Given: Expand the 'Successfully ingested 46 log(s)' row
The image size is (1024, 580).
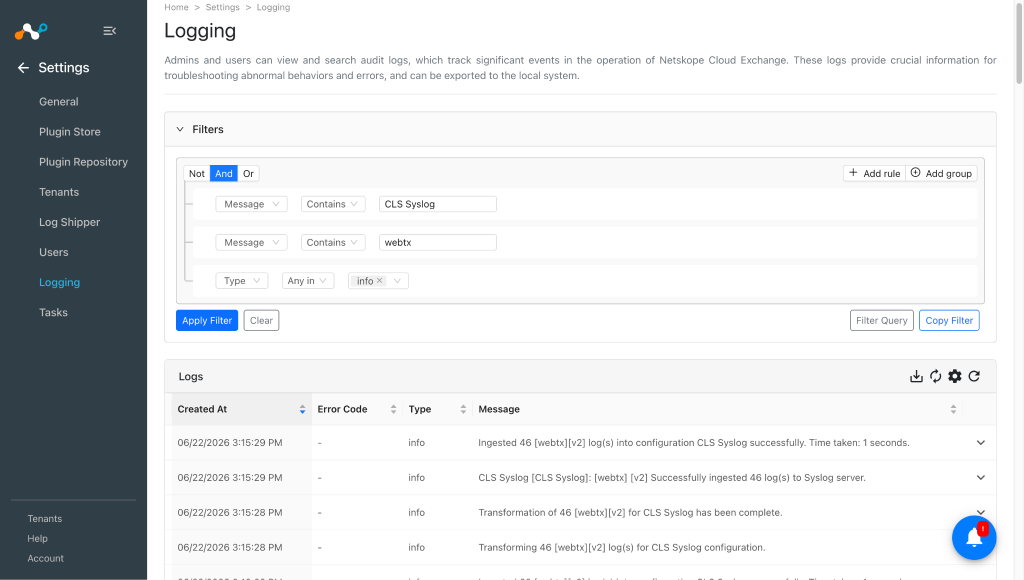Looking at the screenshot, I should (x=980, y=477).
